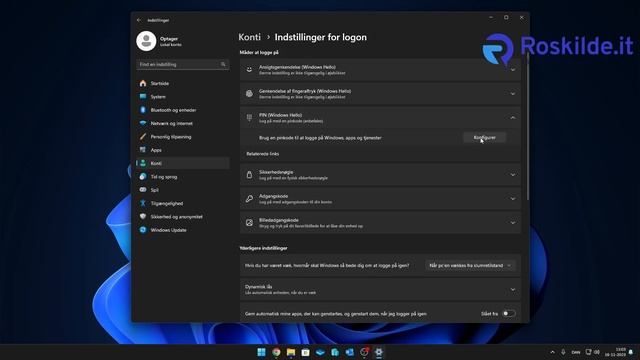Open Apps settings in sidebar
640x360 pixels.
coord(182,150)
